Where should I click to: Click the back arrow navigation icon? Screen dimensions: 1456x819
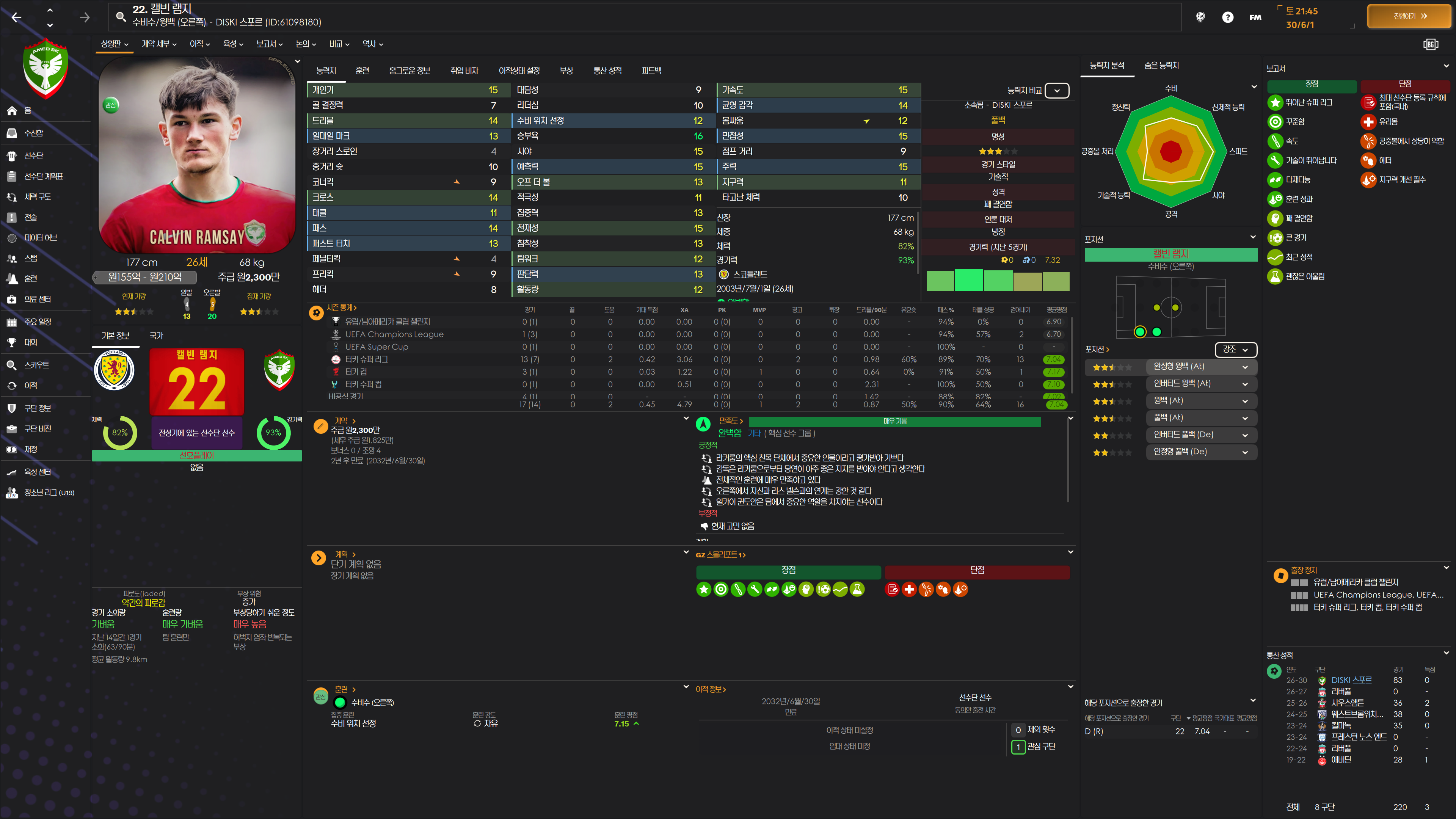tap(16, 17)
